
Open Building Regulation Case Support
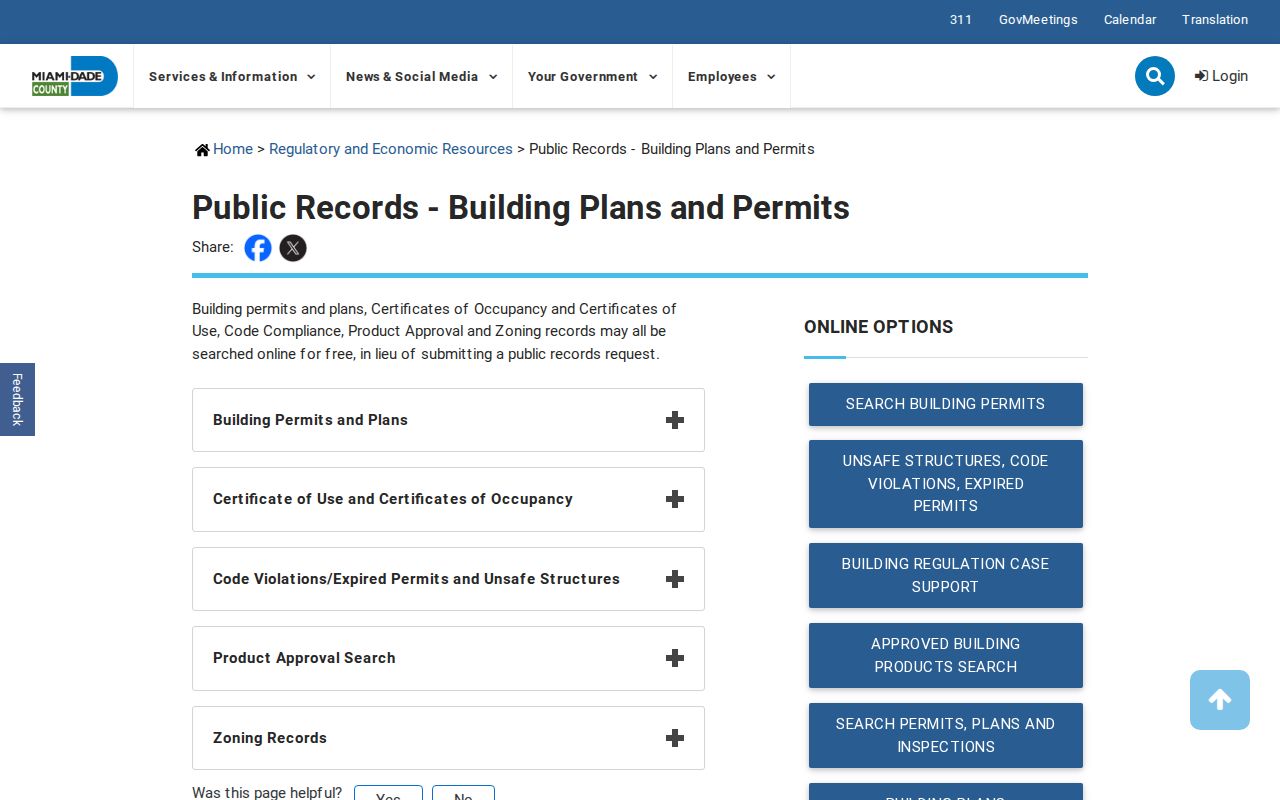coord(946,575)
